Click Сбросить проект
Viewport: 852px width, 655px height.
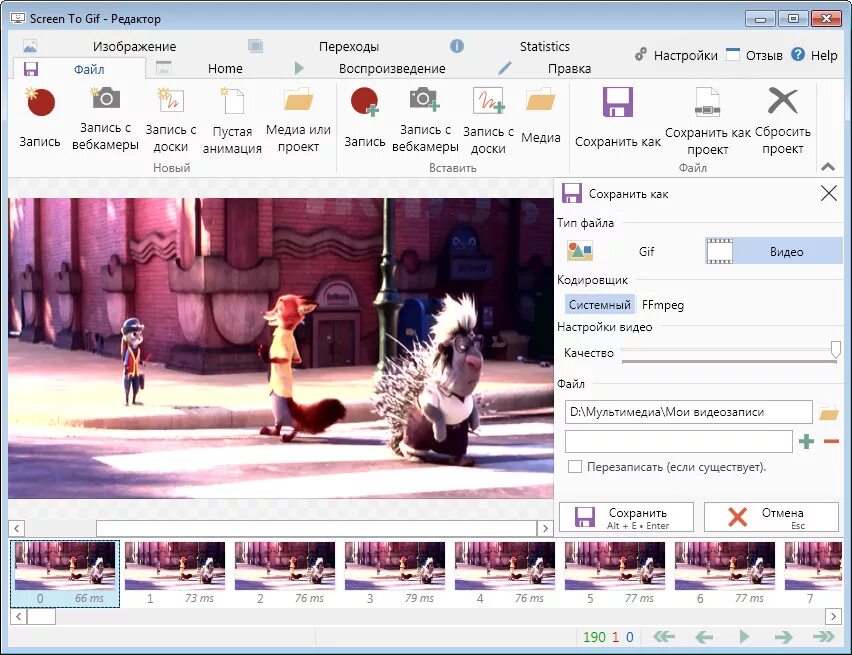pyautogui.click(x=782, y=121)
